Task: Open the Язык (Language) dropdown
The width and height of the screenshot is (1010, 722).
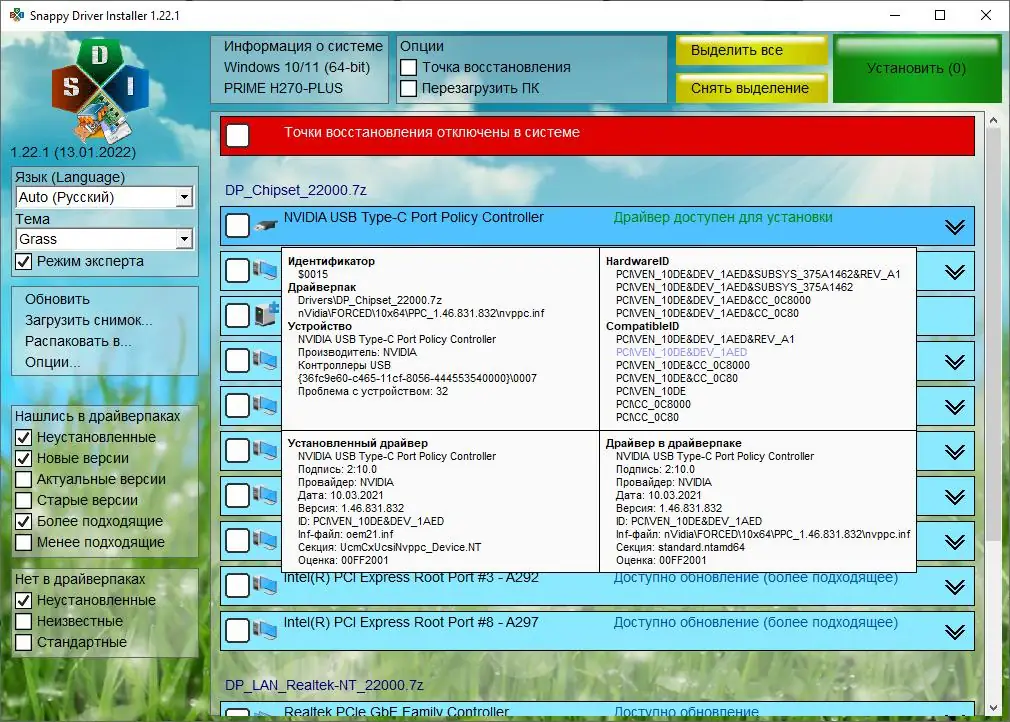Action: (x=183, y=197)
